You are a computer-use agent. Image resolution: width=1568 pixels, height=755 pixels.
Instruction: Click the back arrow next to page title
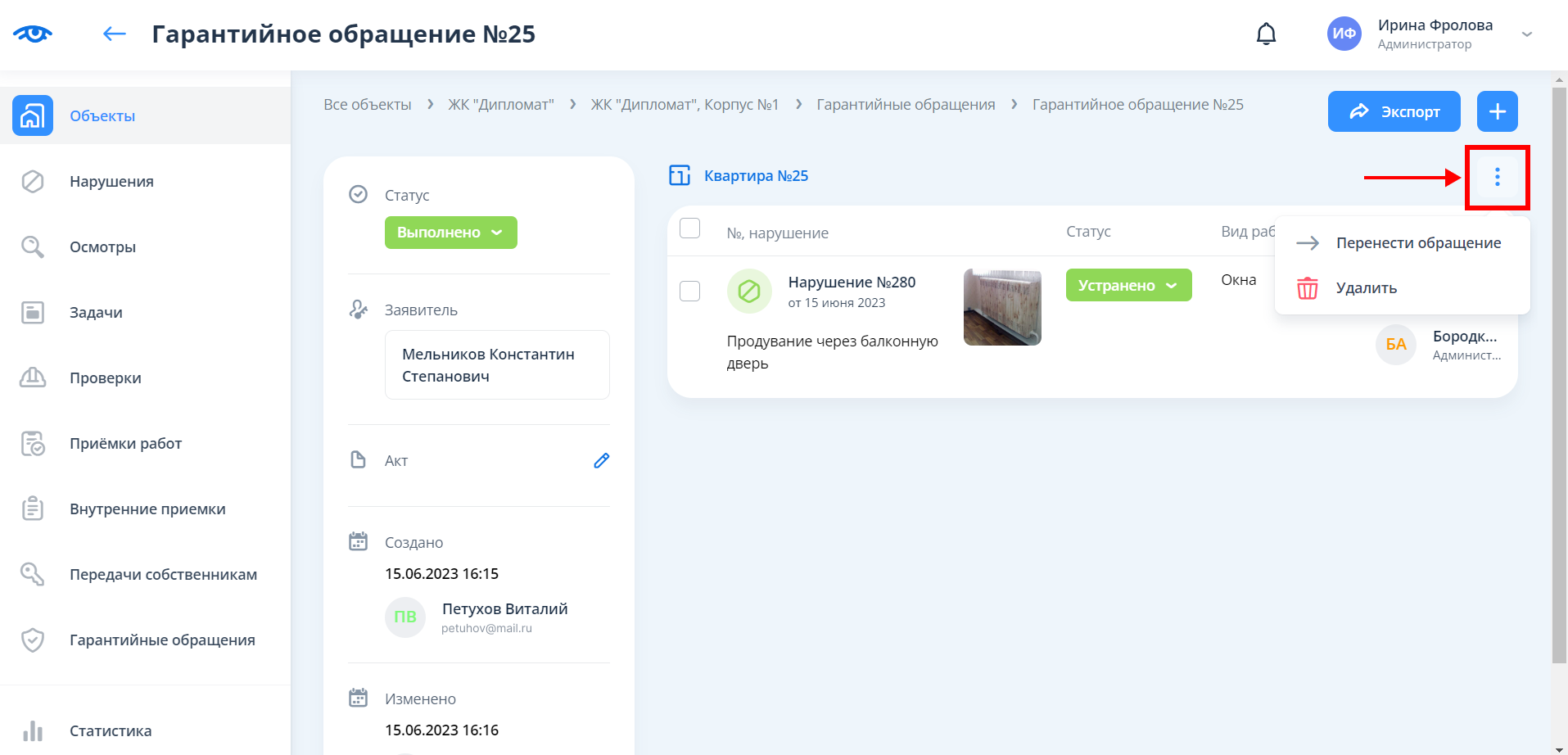[x=115, y=34]
